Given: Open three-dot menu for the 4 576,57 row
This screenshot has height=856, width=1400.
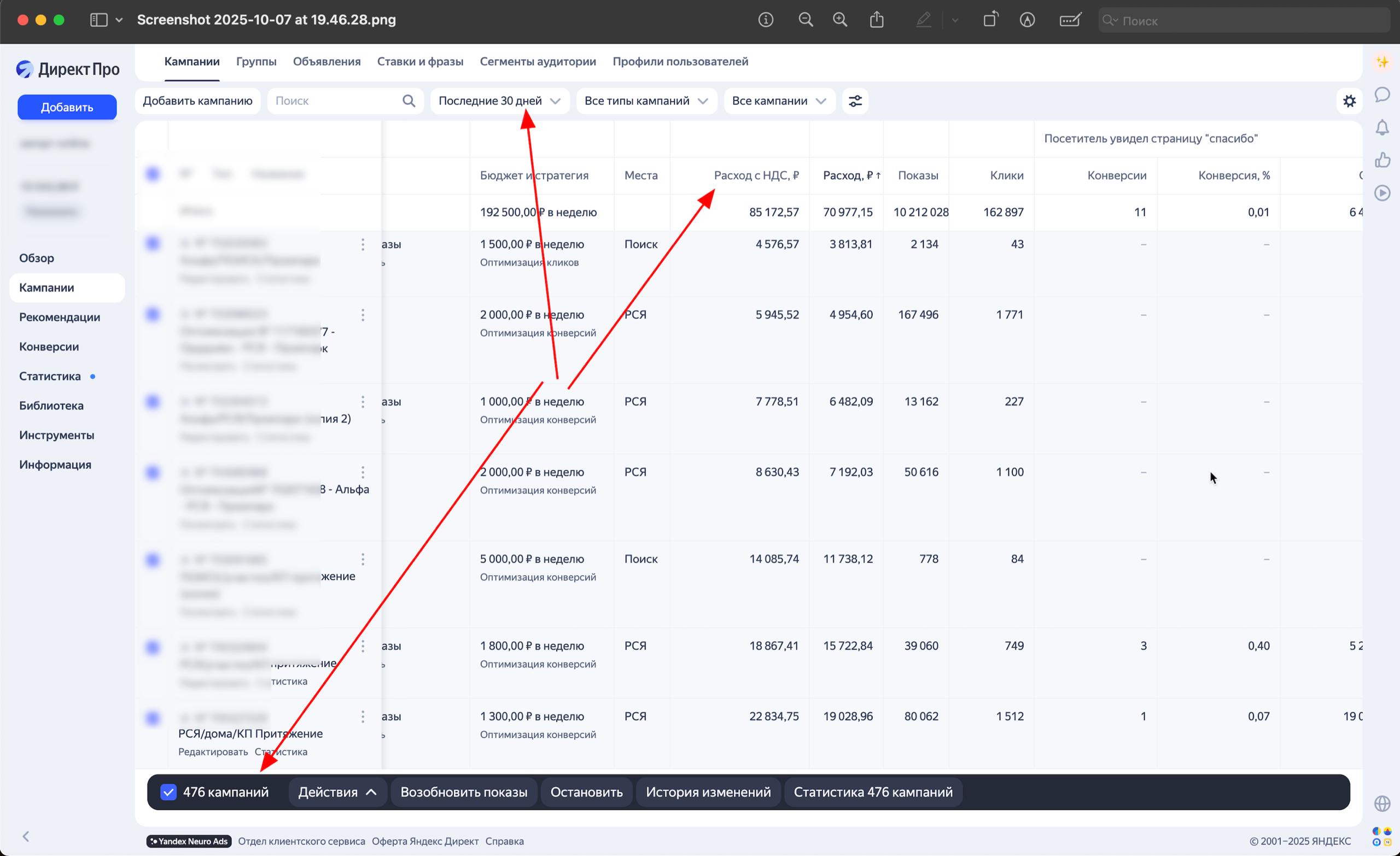Looking at the screenshot, I should (x=363, y=244).
